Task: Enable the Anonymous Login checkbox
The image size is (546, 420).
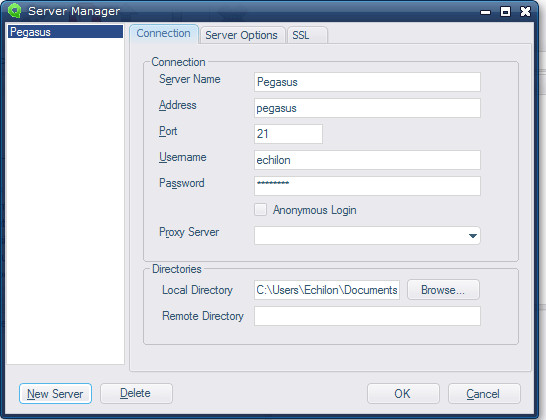Action: click(260, 210)
